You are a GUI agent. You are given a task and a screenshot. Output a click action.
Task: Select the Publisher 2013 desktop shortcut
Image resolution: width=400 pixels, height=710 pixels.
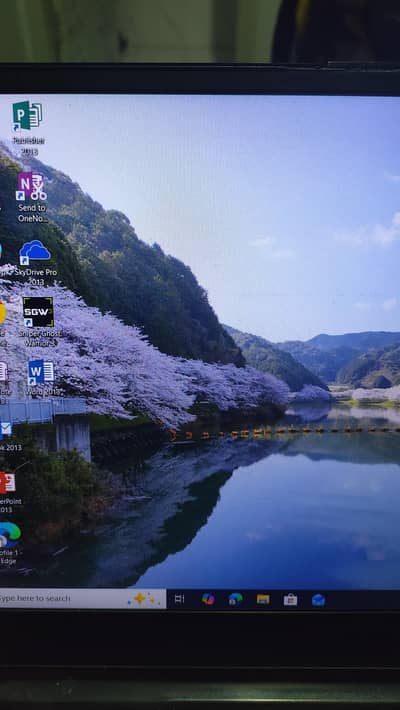(28, 127)
